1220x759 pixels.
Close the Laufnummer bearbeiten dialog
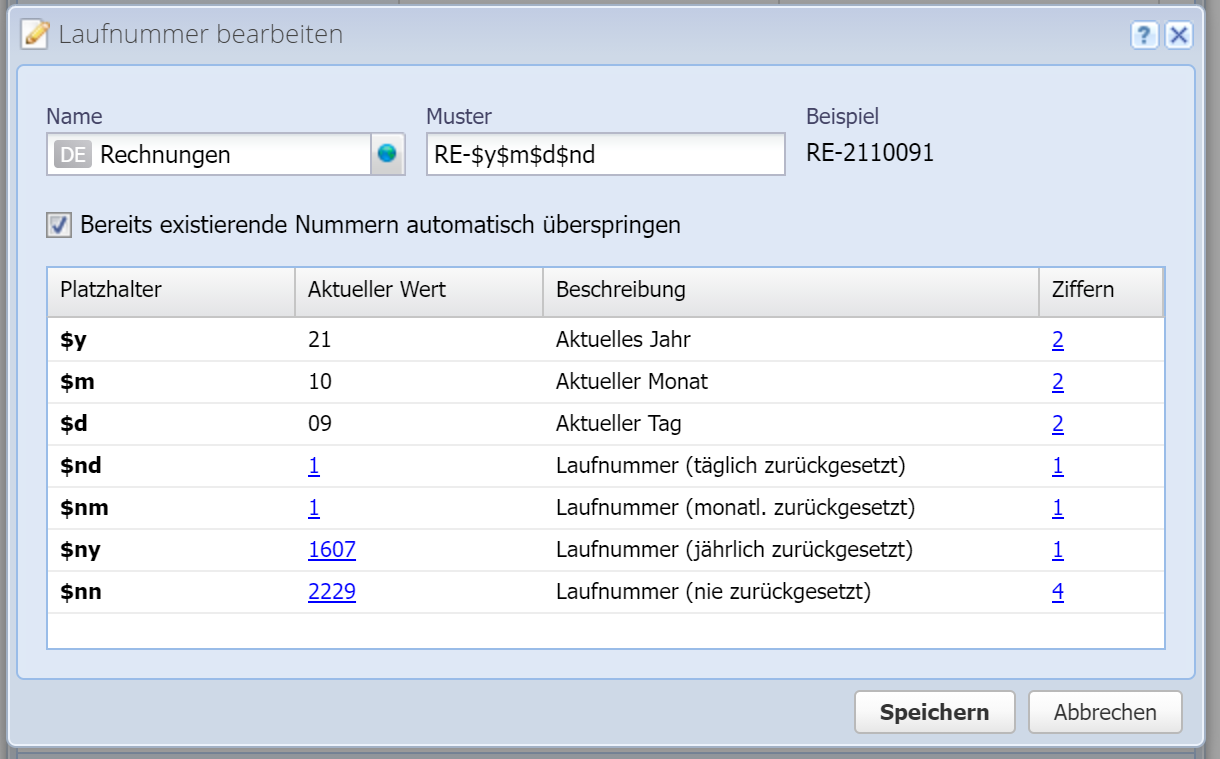1179,36
